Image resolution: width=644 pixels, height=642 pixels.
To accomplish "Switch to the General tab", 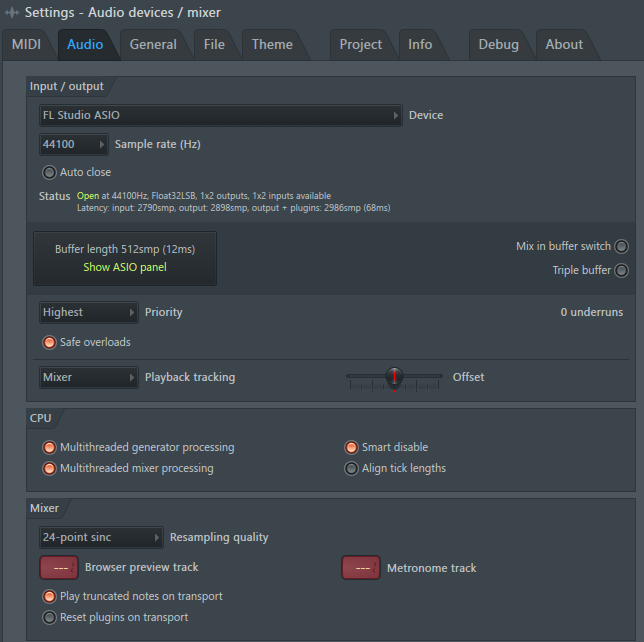I will (153, 45).
